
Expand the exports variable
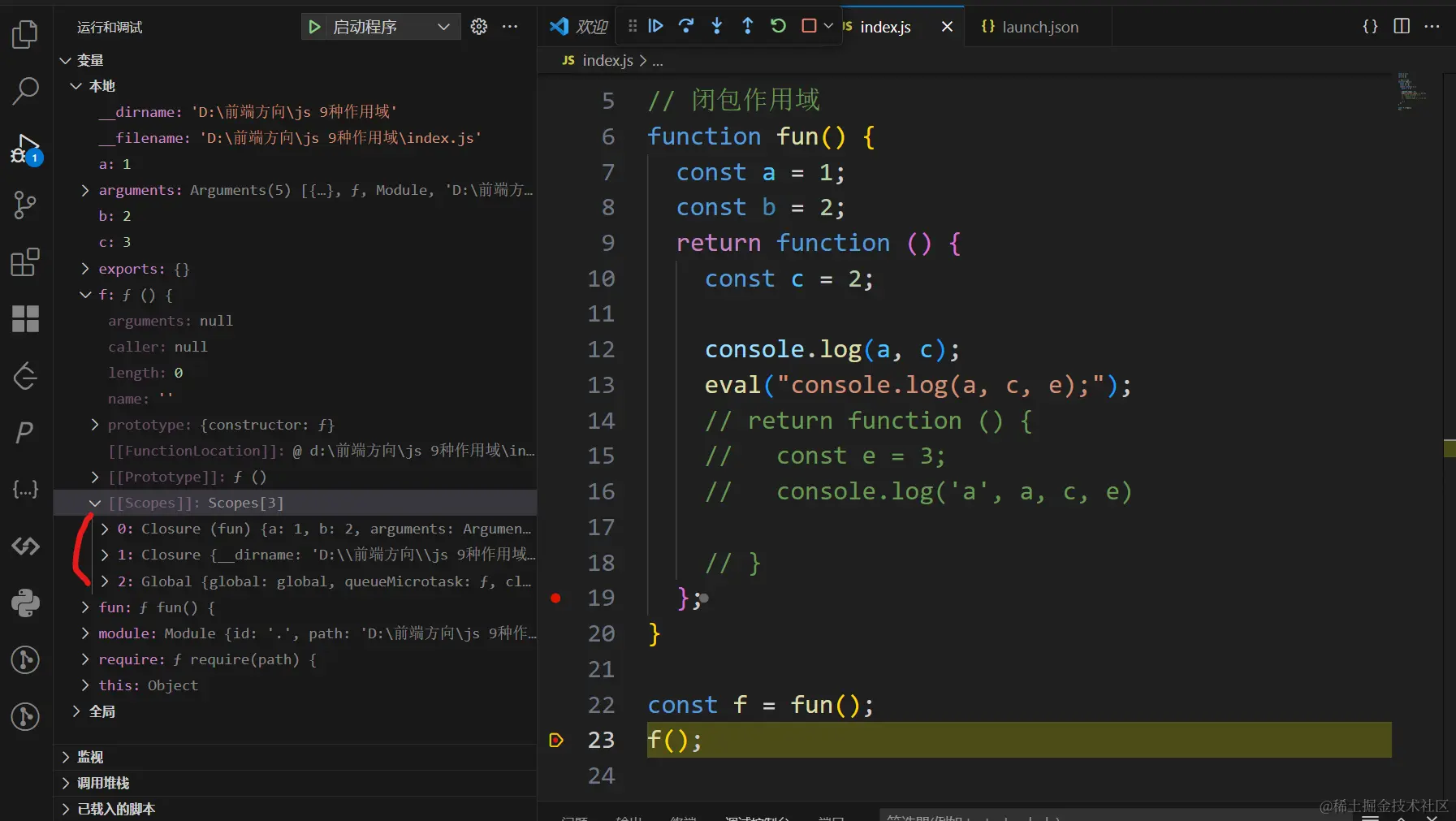(x=85, y=269)
